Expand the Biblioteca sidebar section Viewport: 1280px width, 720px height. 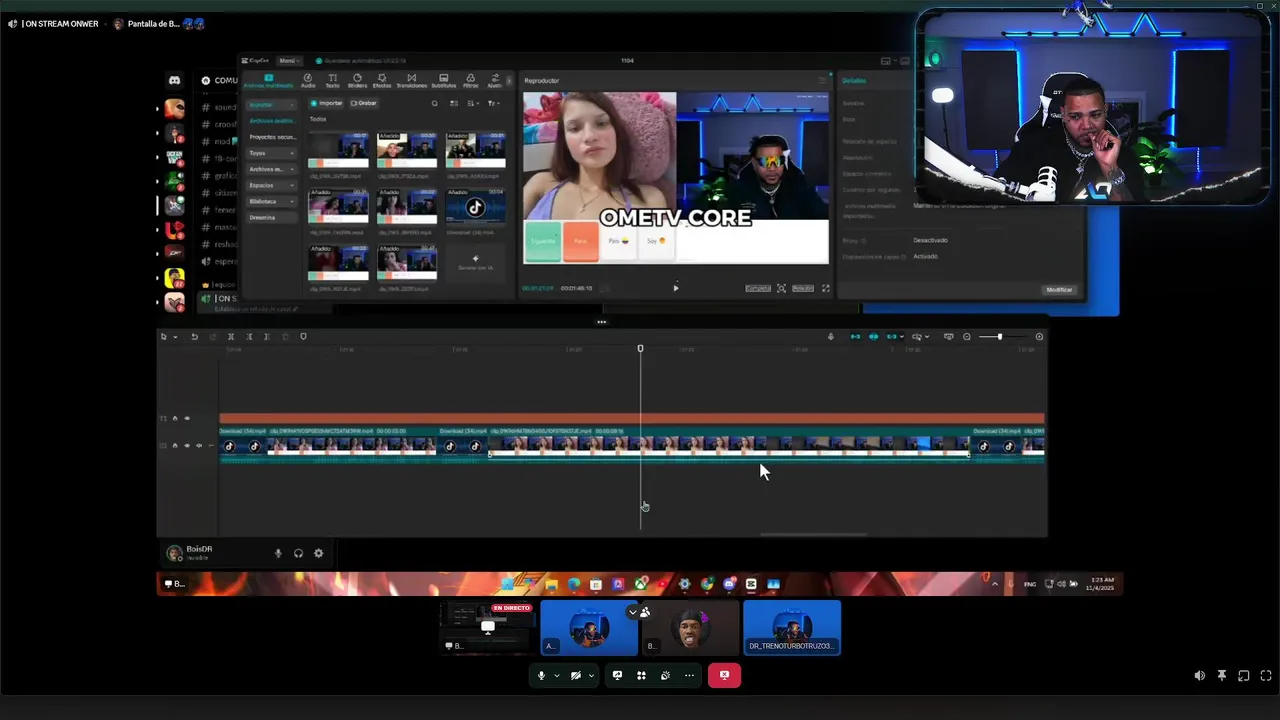click(271, 201)
